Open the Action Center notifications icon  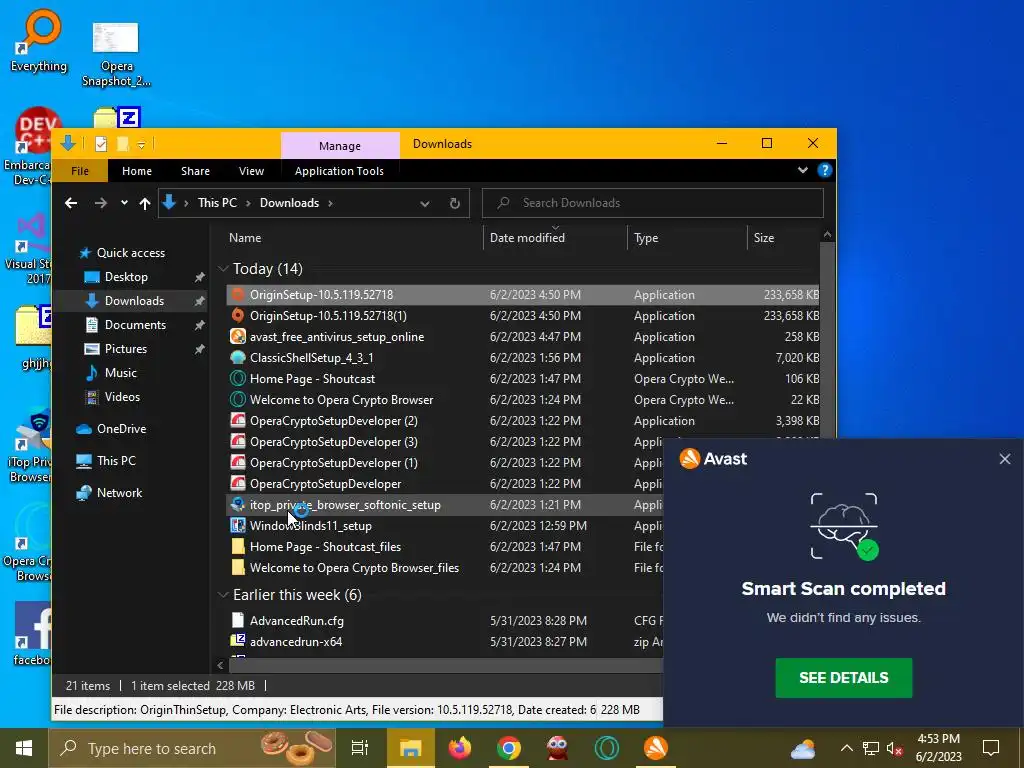click(x=991, y=748)
